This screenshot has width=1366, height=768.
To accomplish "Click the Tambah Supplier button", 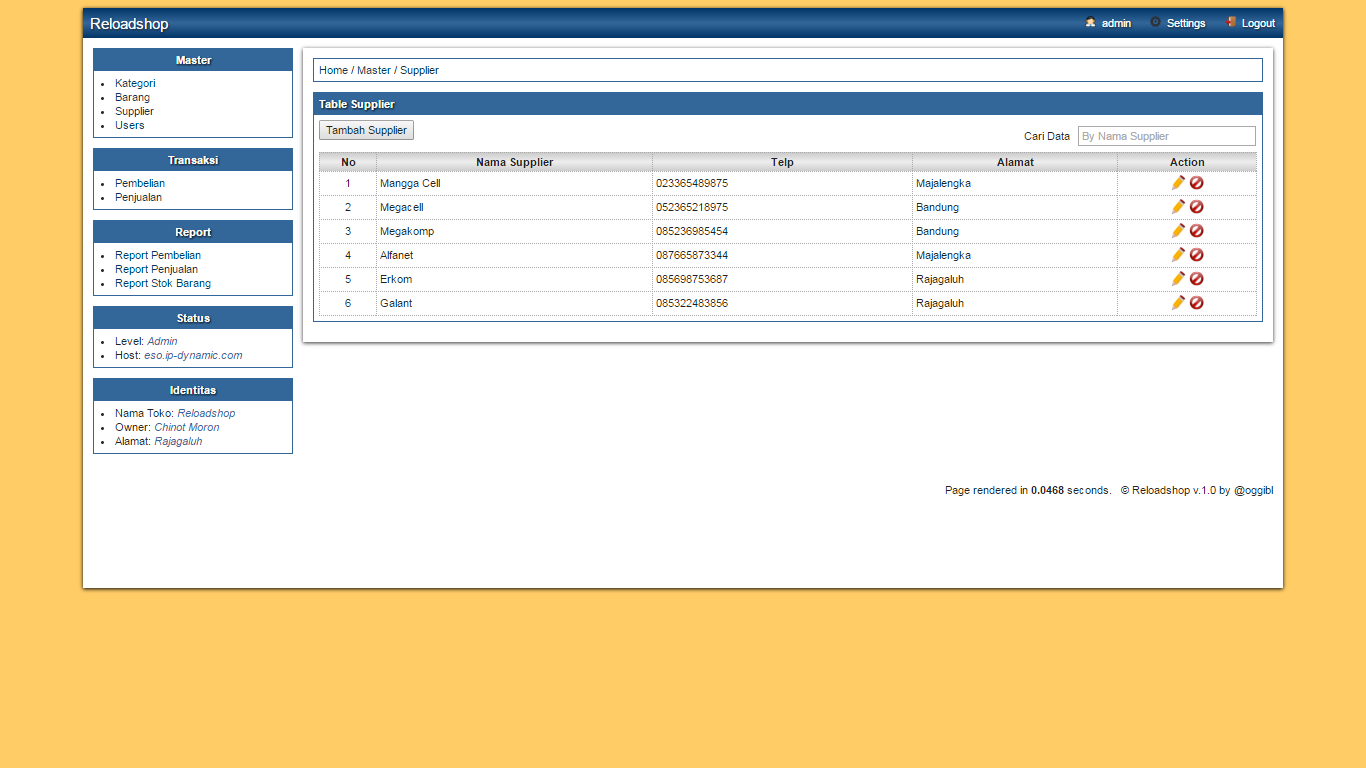I will (366, 130).
